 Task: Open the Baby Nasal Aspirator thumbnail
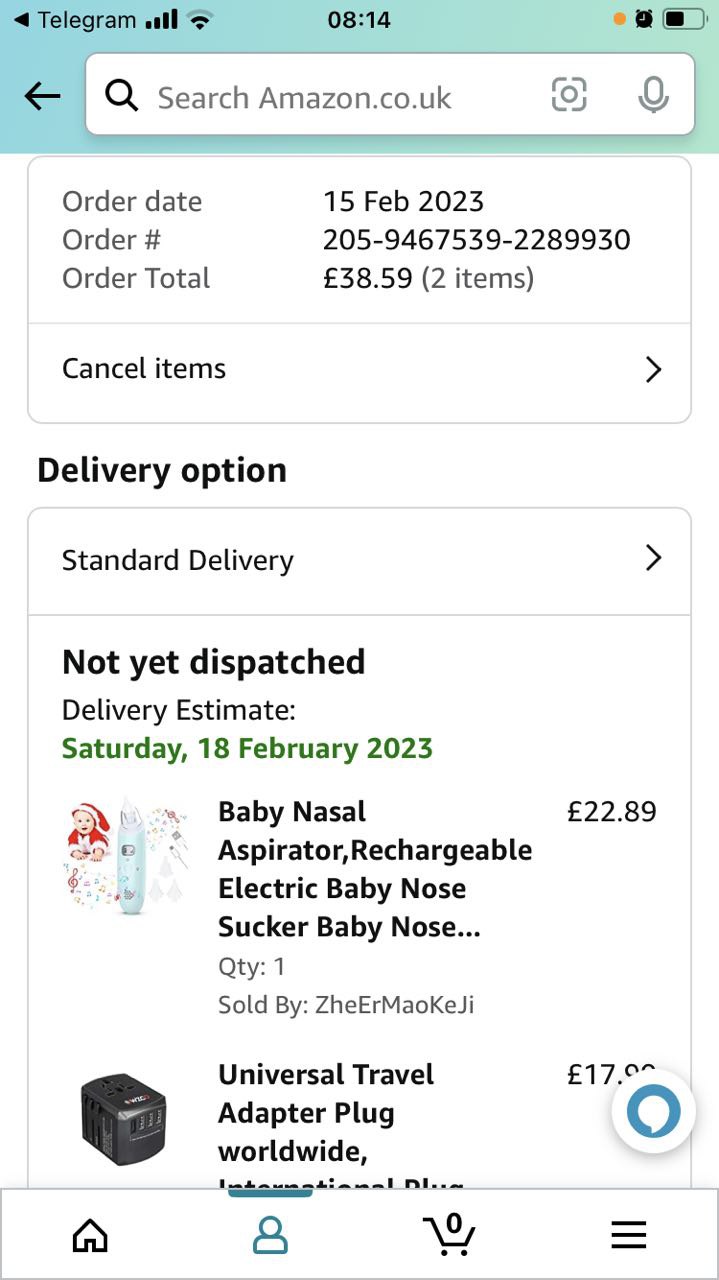pyautogui.click(x=126, y=857)
